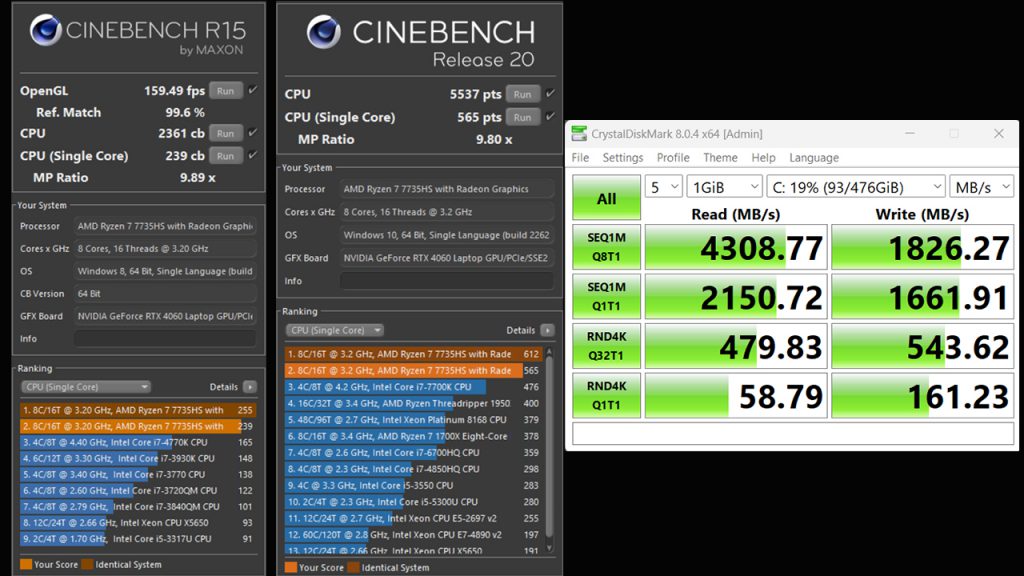Screen dimensions: 1024x576
Task: Select the i7-3720QM CPU row in R15 ranking
Action: [x=137, y=490]
